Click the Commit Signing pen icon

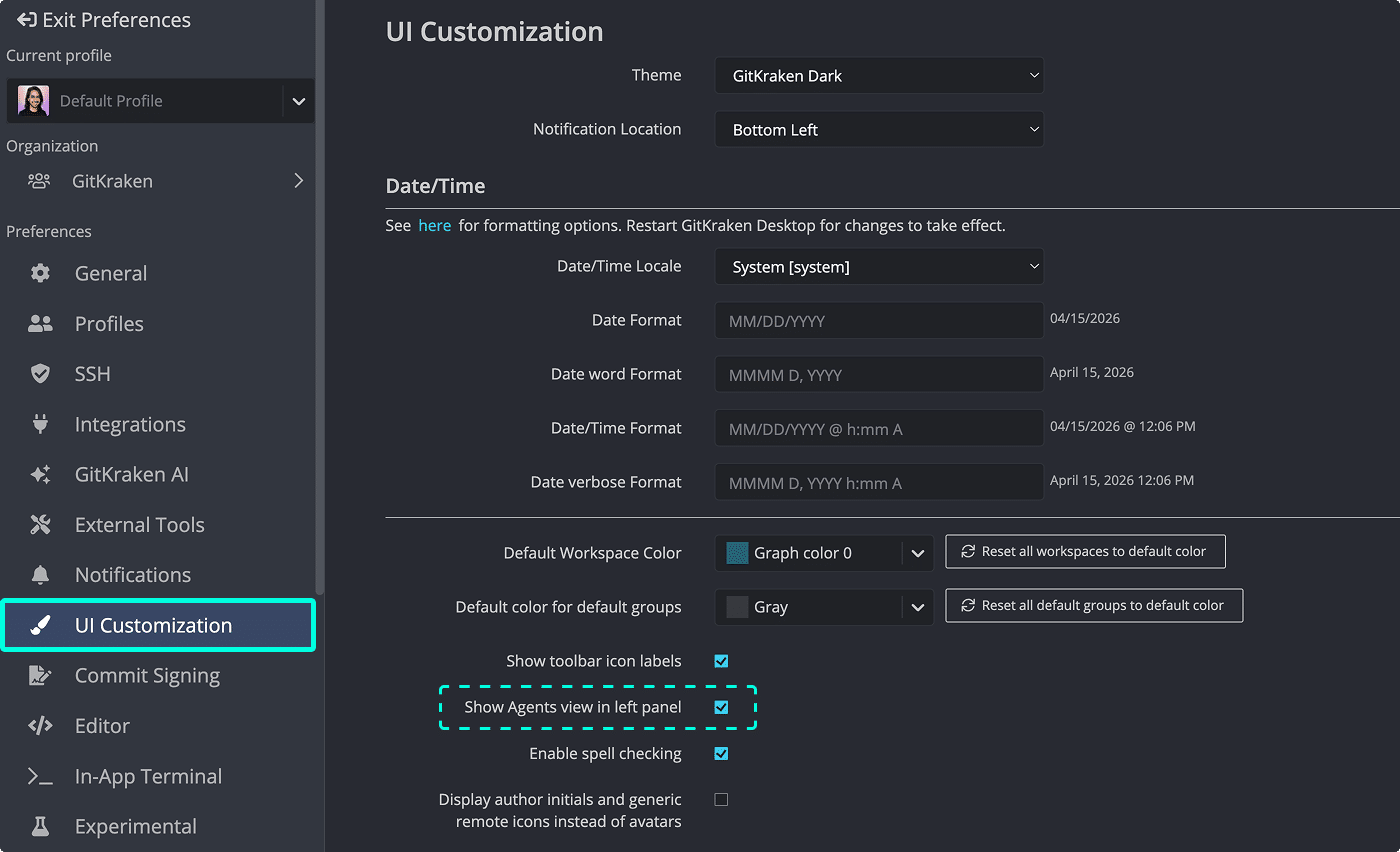pos(40,675)
